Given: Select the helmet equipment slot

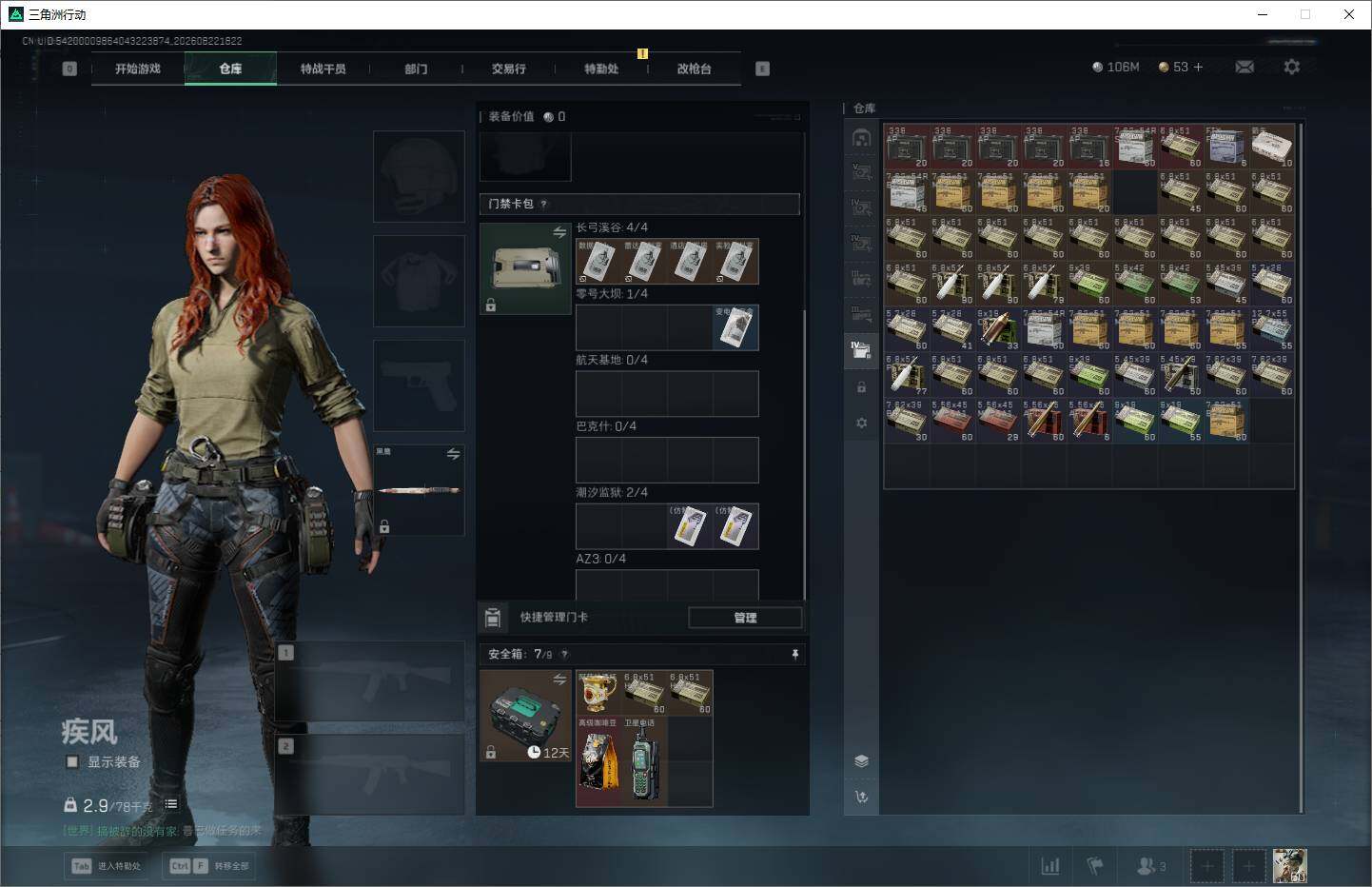Looking at the screenshot, I should [419, 177].
